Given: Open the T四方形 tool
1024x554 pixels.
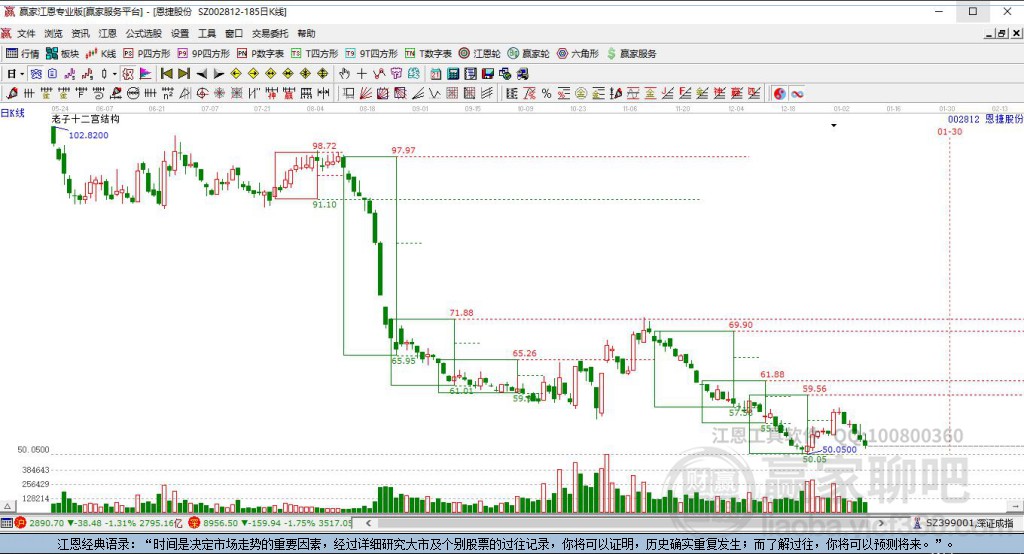Looking at the screenshot, I should (x=315, y=54).
